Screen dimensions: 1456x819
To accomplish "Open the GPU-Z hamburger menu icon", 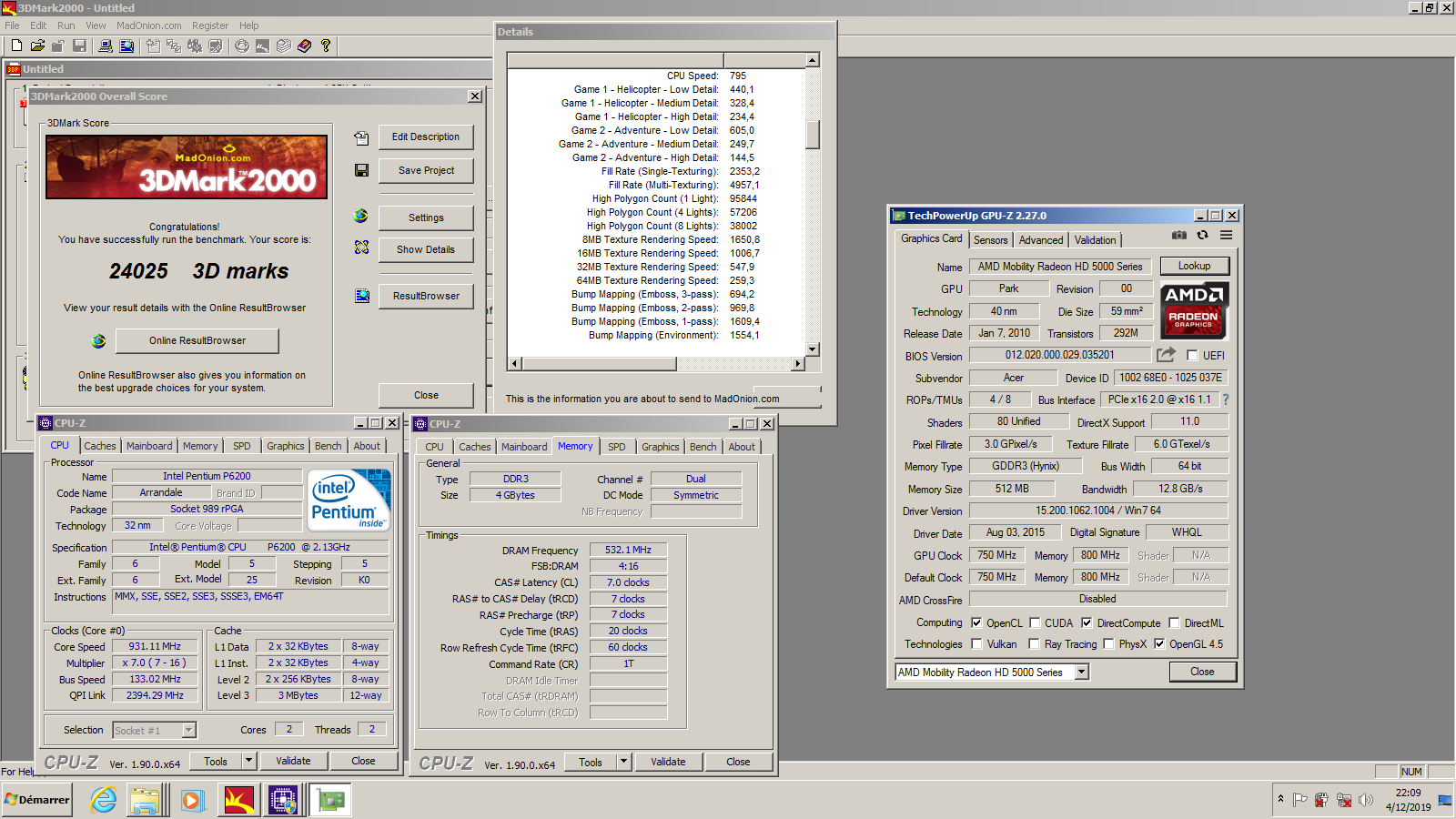I will (1226, 235).
